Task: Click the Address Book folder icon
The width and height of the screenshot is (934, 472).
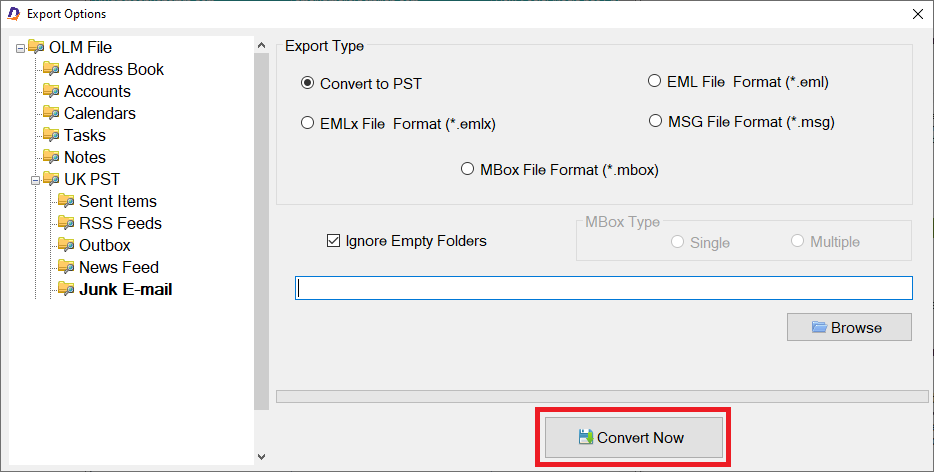Action: coord(51,69)
